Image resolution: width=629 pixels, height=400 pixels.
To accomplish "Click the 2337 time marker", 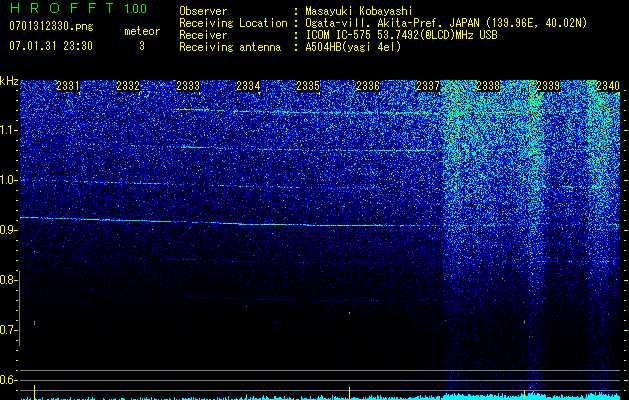I will [x=428, y=85].
